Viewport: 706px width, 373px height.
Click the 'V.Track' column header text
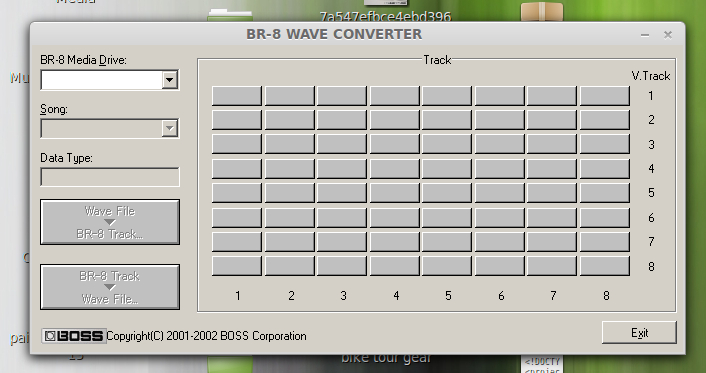click(651, 76)
